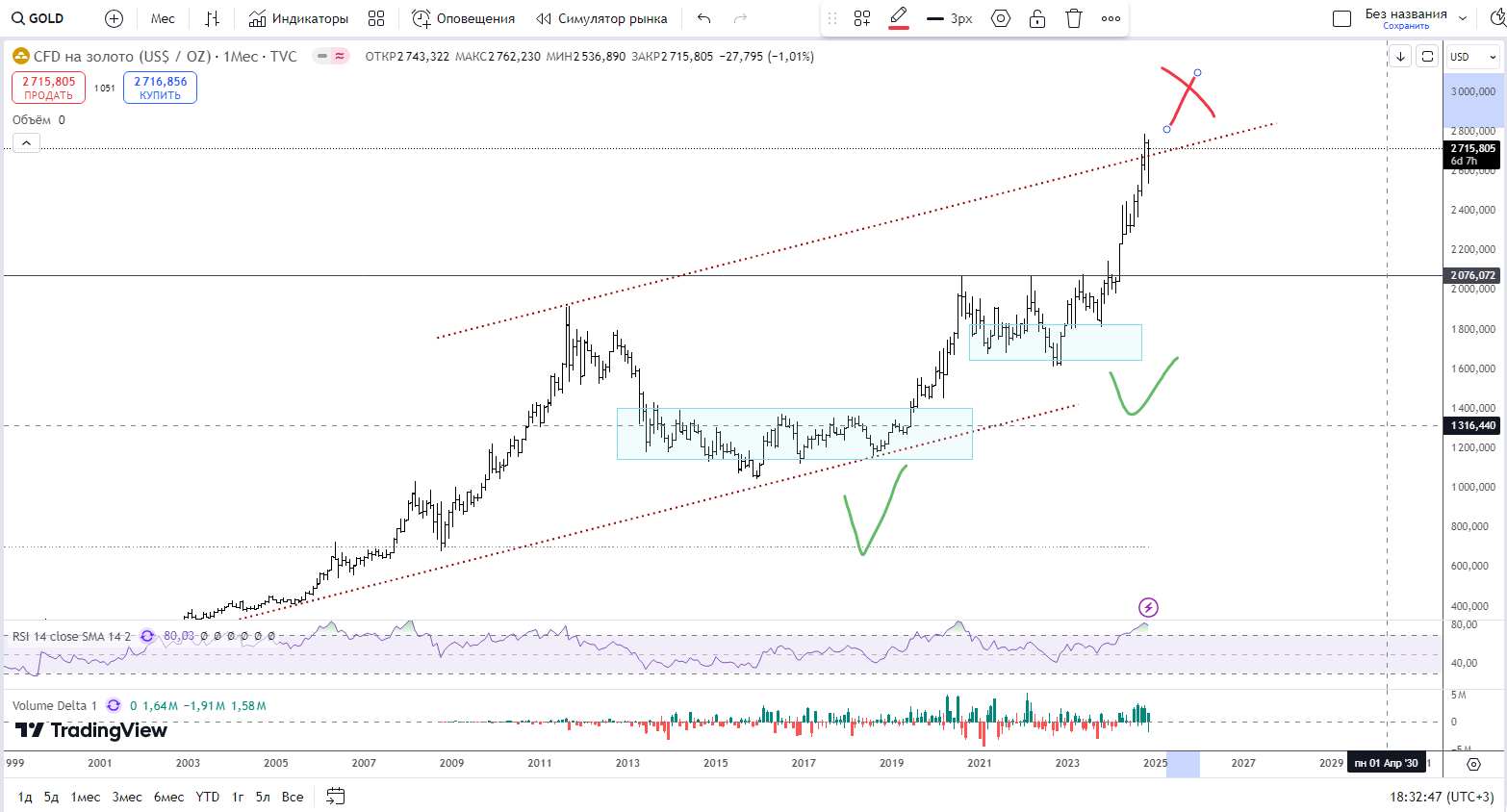
Task: Select the 1д date range
Action: (25, 797)
